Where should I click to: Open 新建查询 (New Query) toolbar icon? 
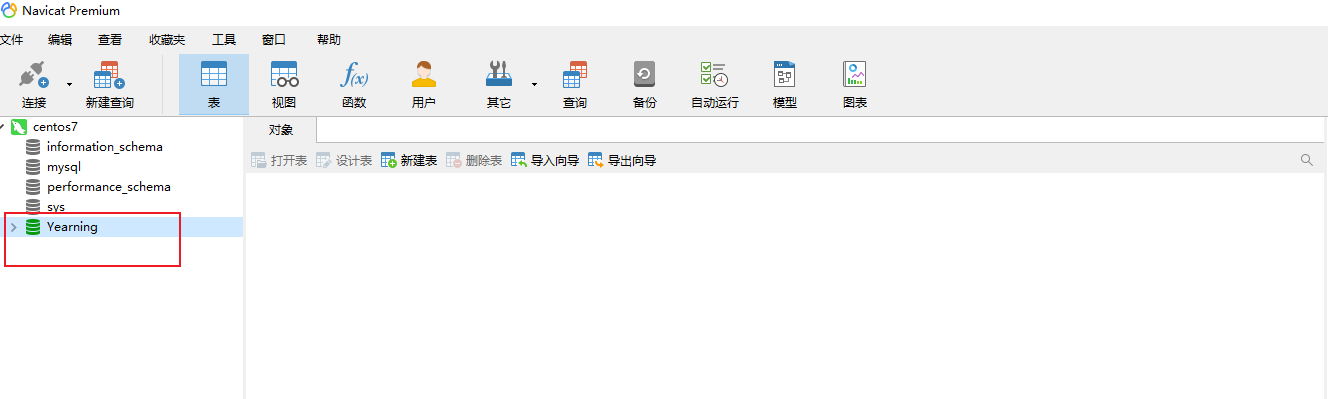(110, 84)
